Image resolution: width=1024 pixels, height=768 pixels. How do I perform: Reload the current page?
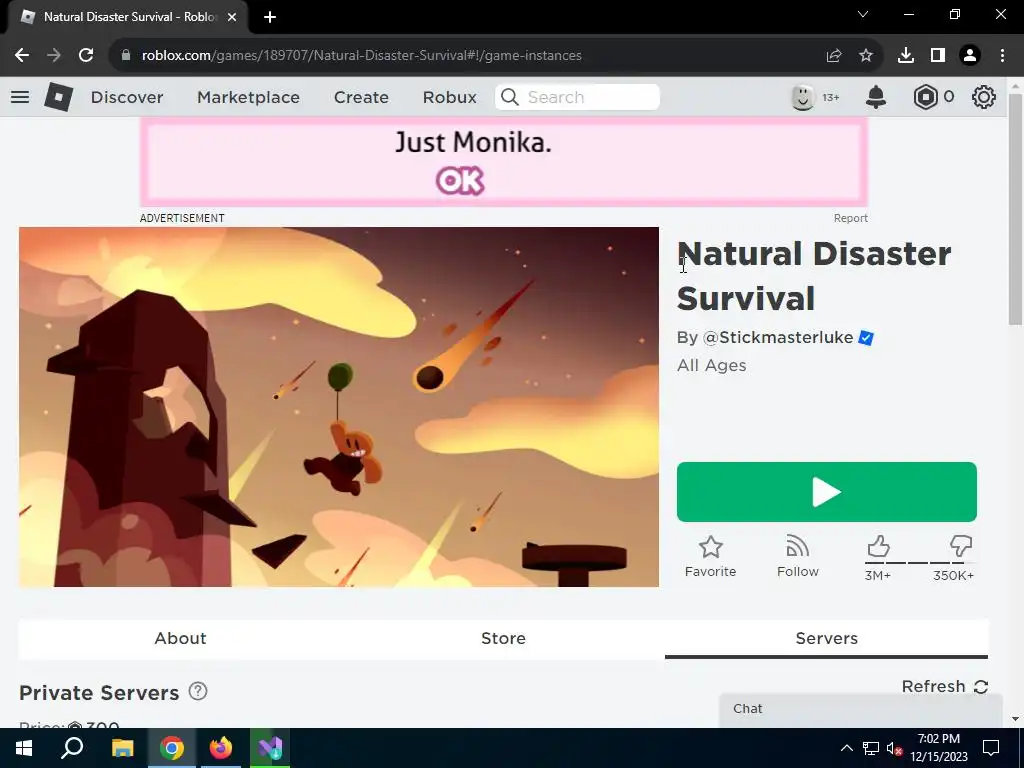click(x=86, y=56)
